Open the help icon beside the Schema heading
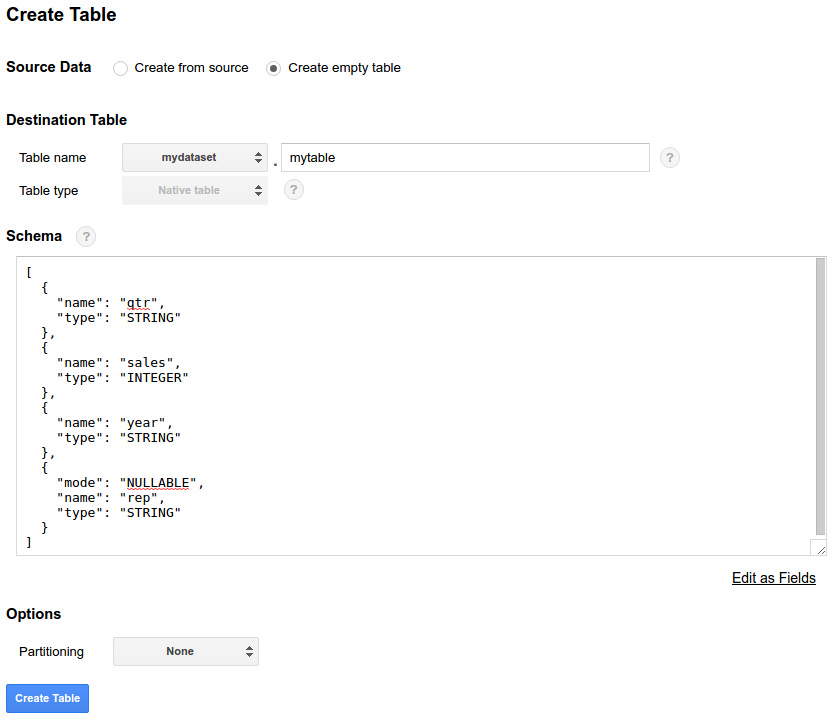This screenshot has height=722, width=835. 87,237
